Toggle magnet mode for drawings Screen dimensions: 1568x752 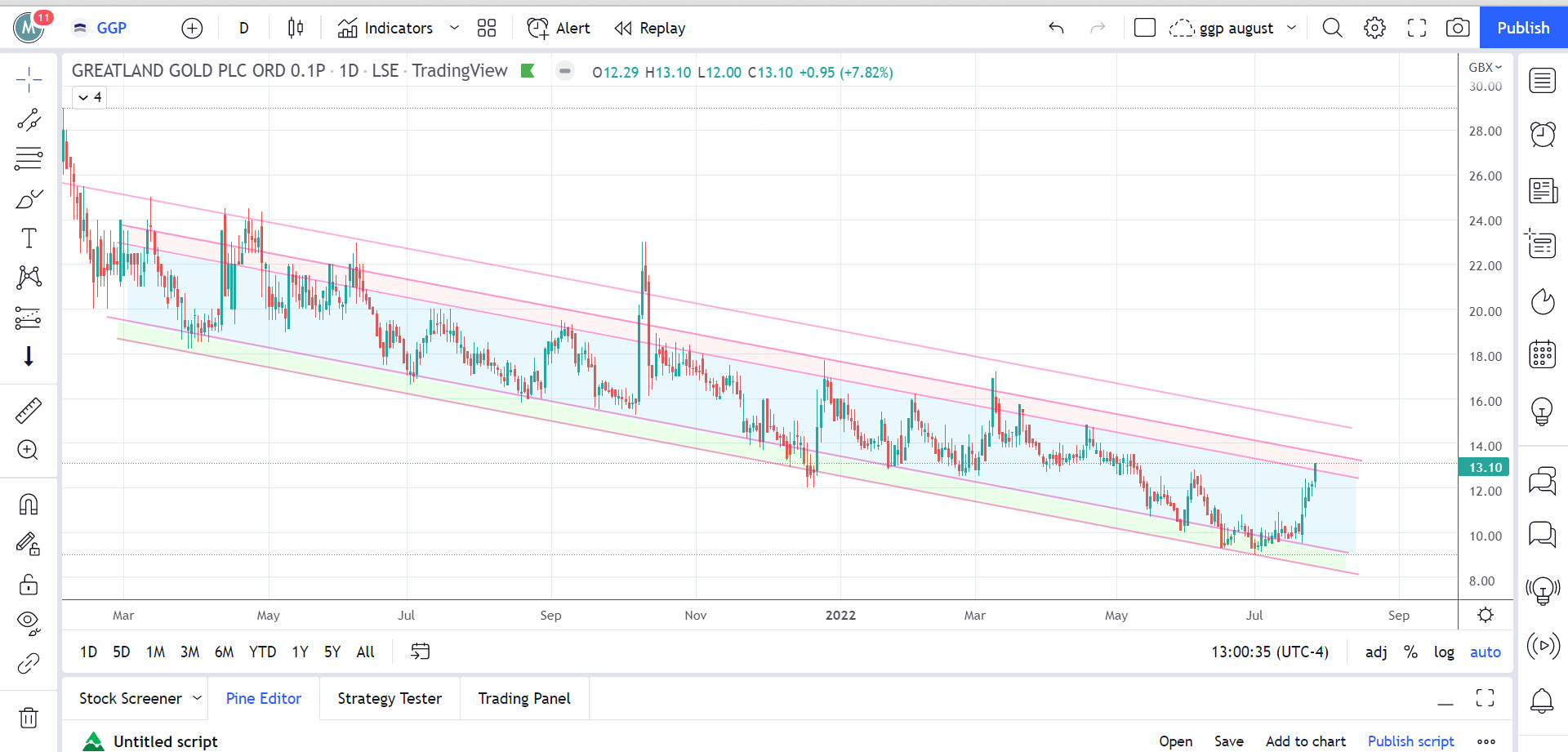[29, 505]
